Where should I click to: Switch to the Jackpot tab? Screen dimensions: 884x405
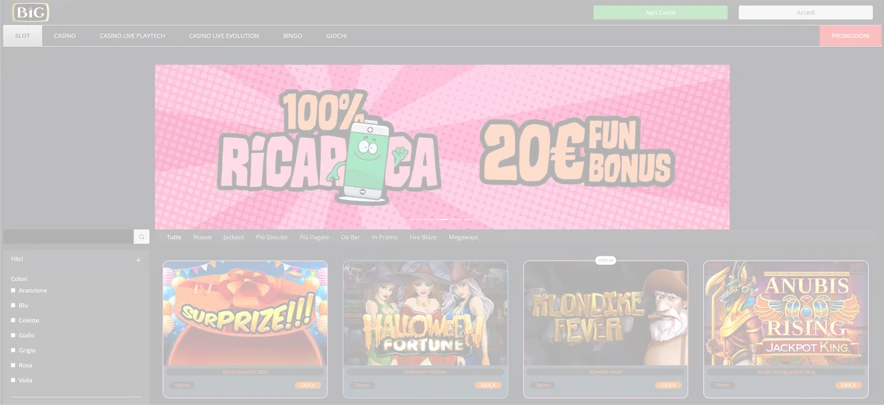tap(233, 237)
